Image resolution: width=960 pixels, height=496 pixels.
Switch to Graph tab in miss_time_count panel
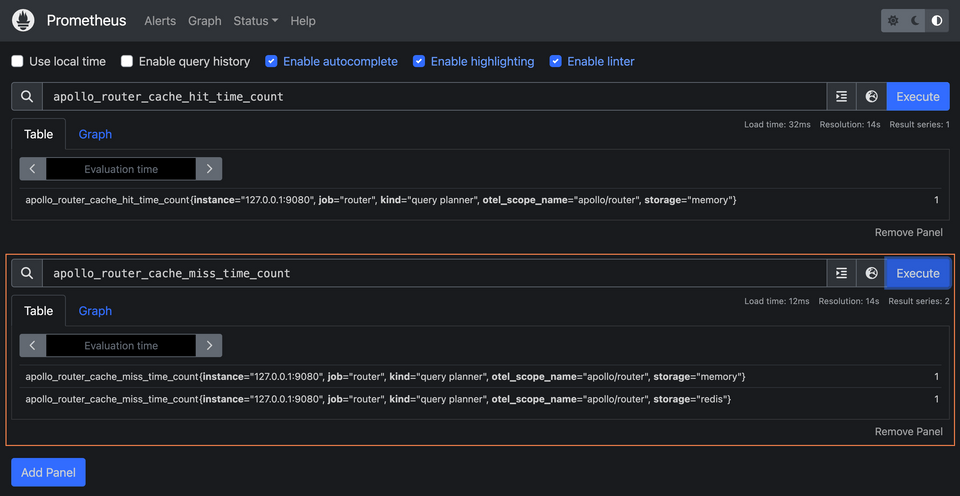(95, 310)
